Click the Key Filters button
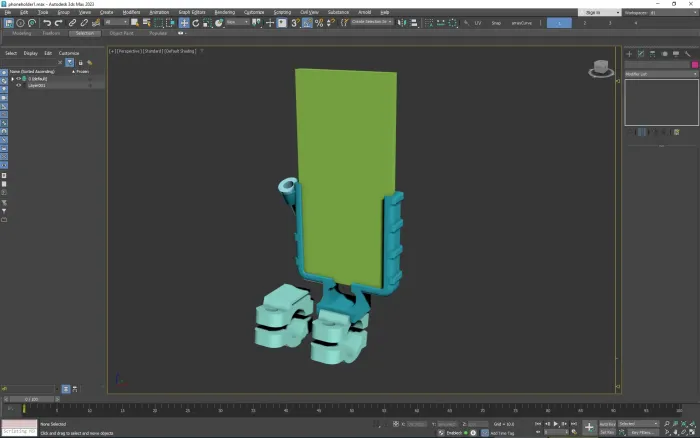Viewport: 700px width, 438px height. tap(642, 432)
